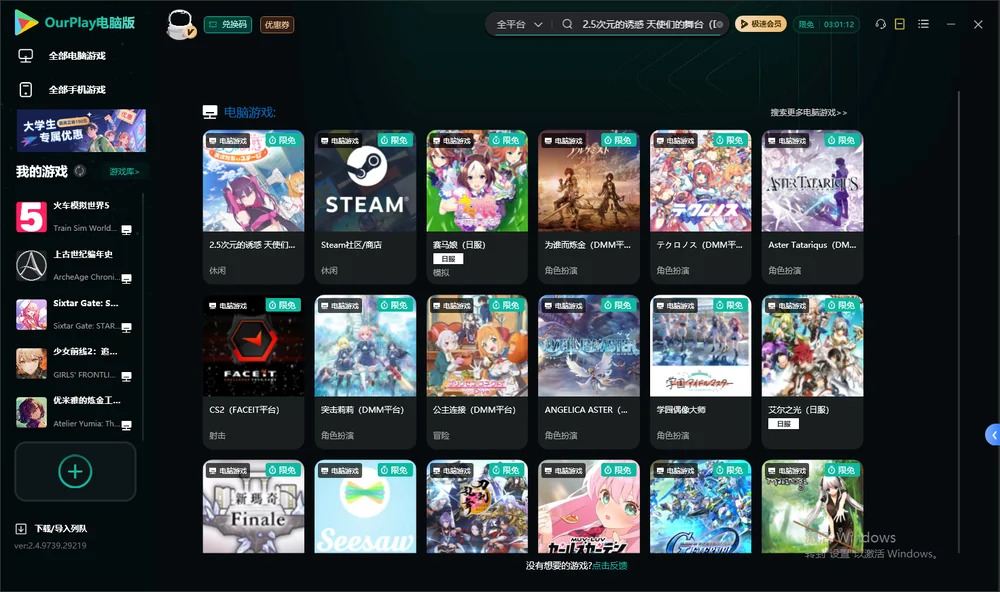Select 全部电脑游戏 in sidebar

(x=77, y=56)
